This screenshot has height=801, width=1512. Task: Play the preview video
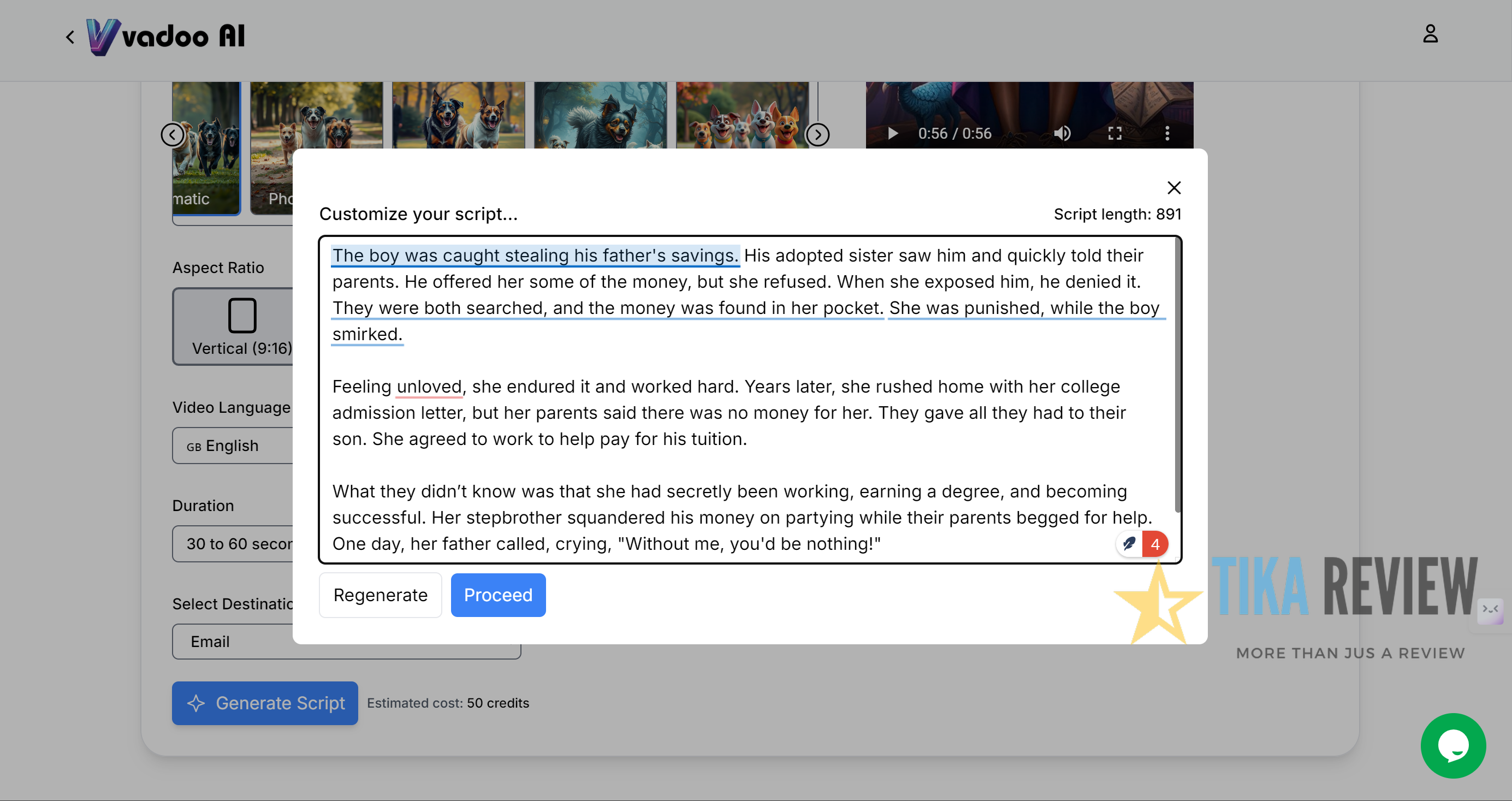pyautogui.click(x=892, y=134)
